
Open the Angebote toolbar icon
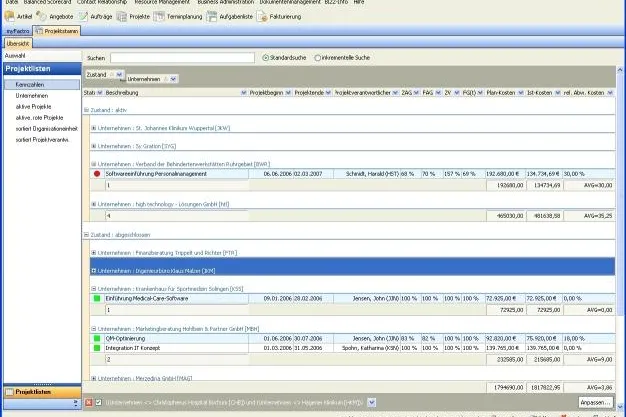pos(41,16)
